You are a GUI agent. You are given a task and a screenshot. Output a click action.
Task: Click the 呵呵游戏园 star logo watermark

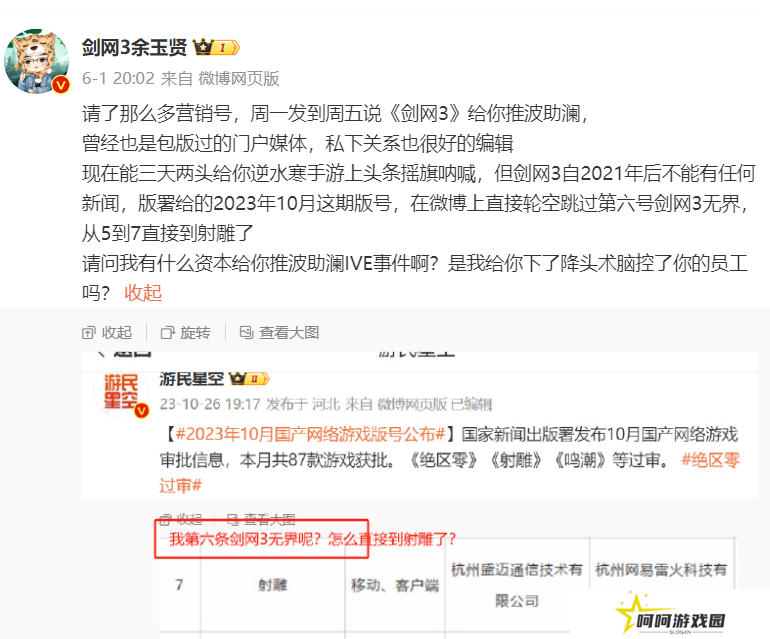pyautogui.click(x=671, y=614)
